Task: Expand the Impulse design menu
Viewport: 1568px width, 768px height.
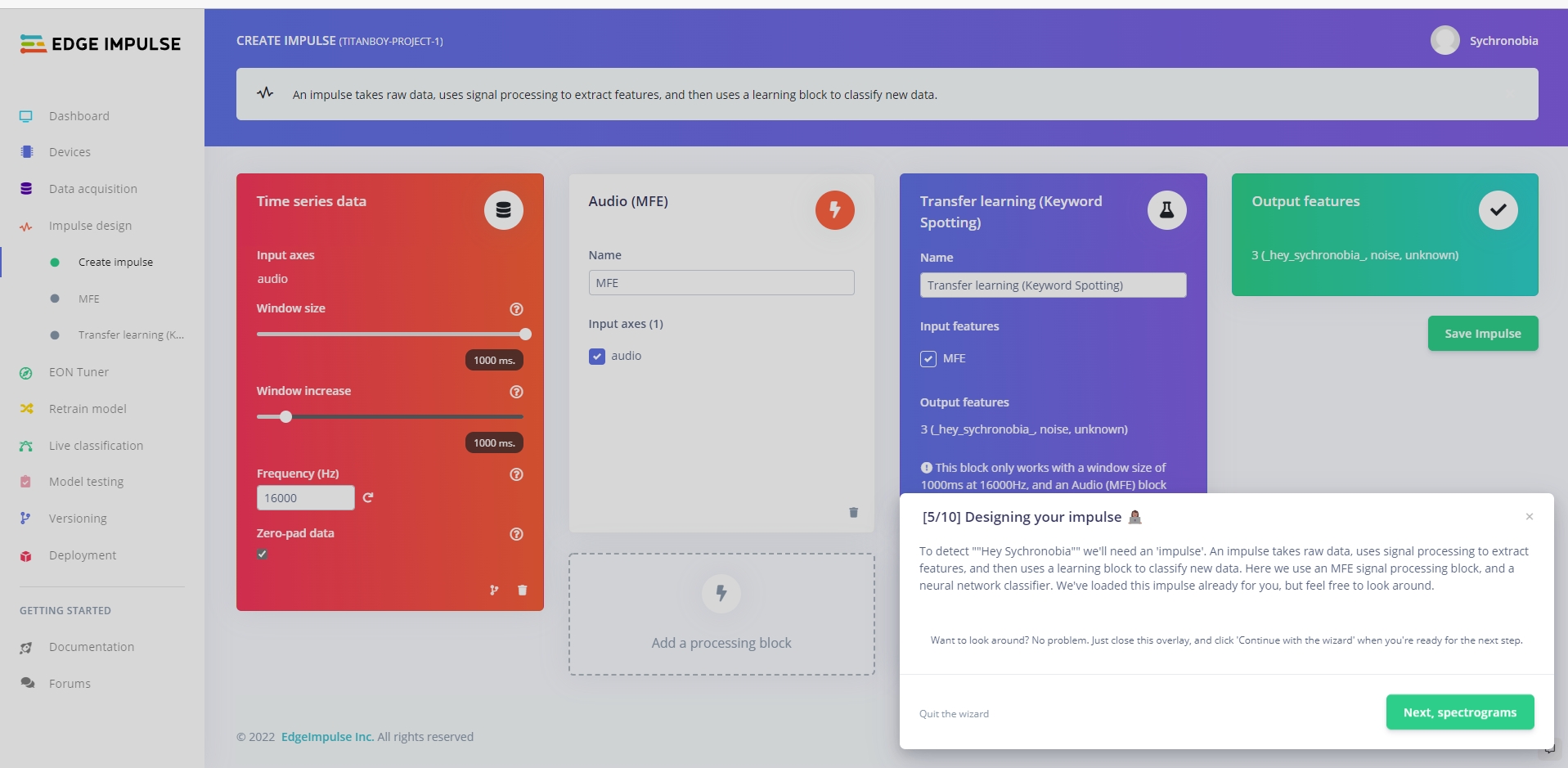Action: (90, 226)
